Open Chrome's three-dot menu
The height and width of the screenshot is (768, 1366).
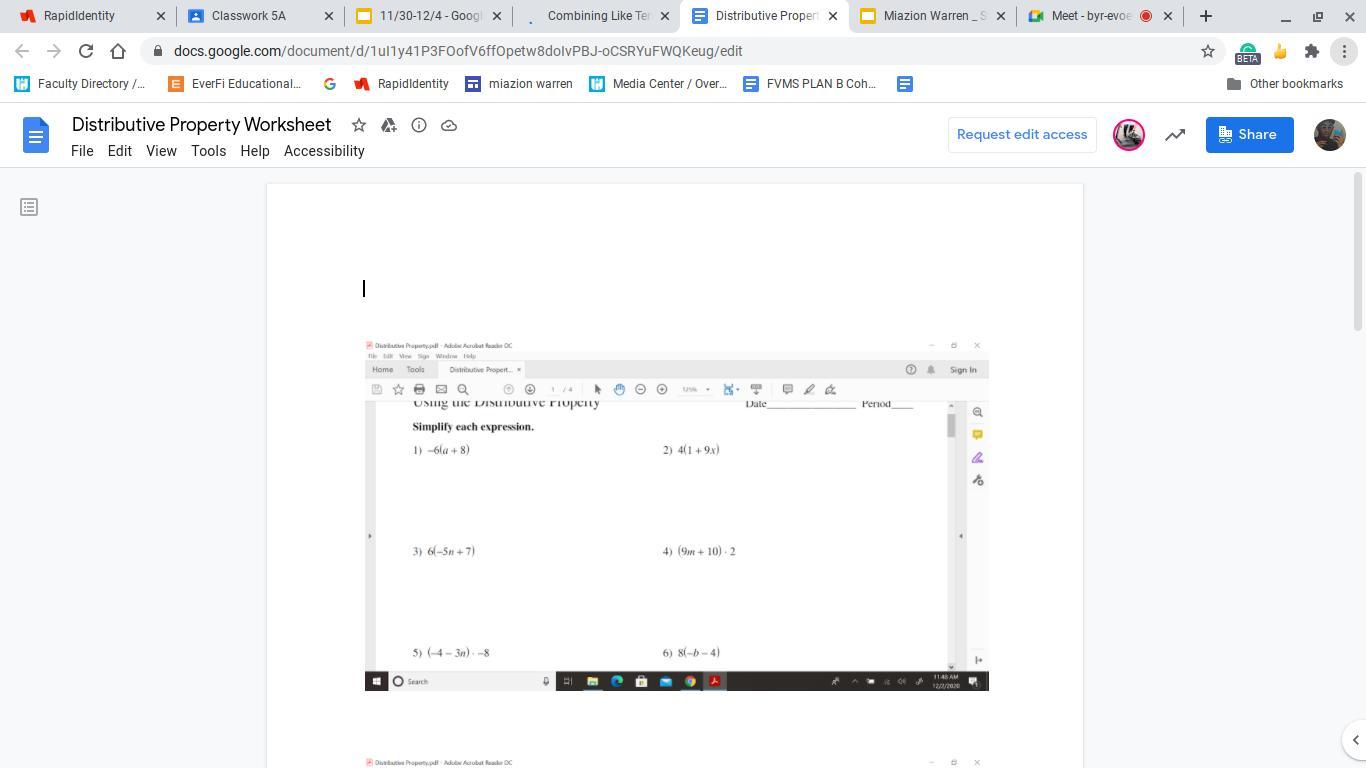click(1344, 51)
